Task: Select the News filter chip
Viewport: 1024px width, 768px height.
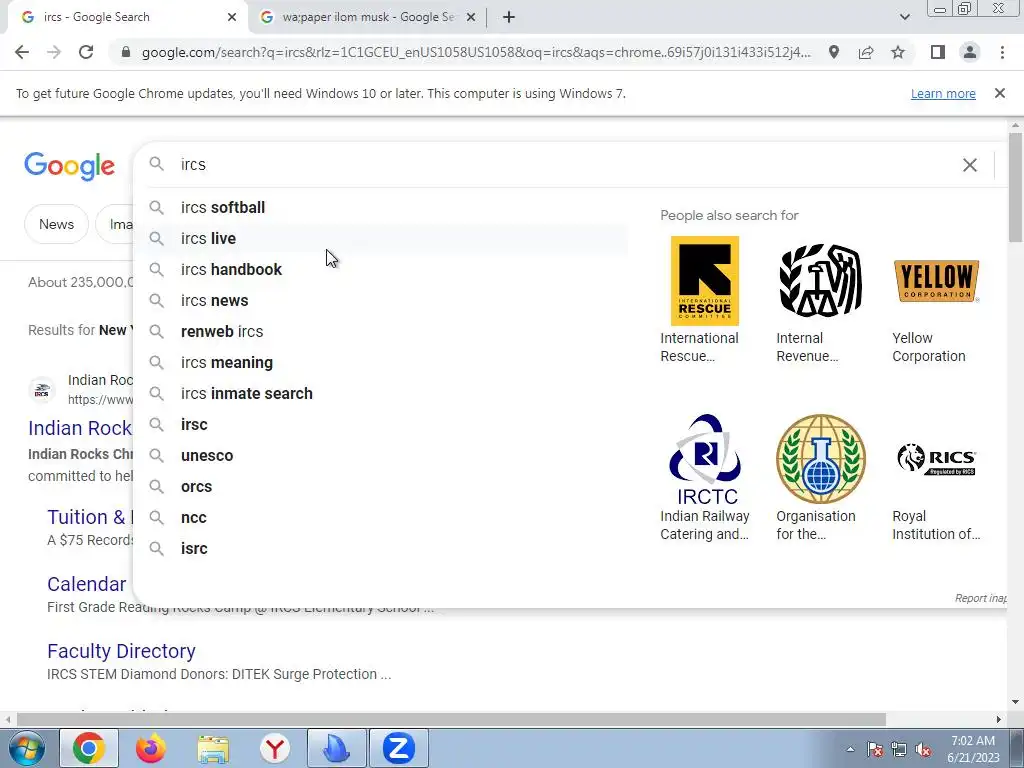Action: click(56, 224)
